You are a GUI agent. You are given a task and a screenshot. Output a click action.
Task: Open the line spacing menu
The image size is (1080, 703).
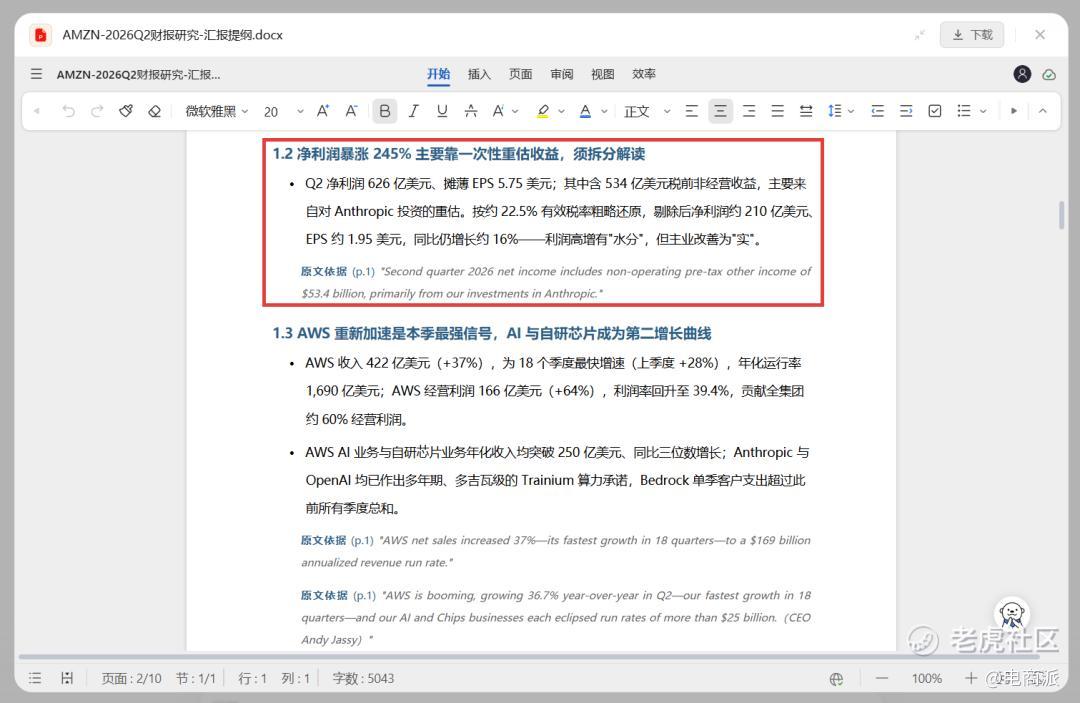pos(834,111)
